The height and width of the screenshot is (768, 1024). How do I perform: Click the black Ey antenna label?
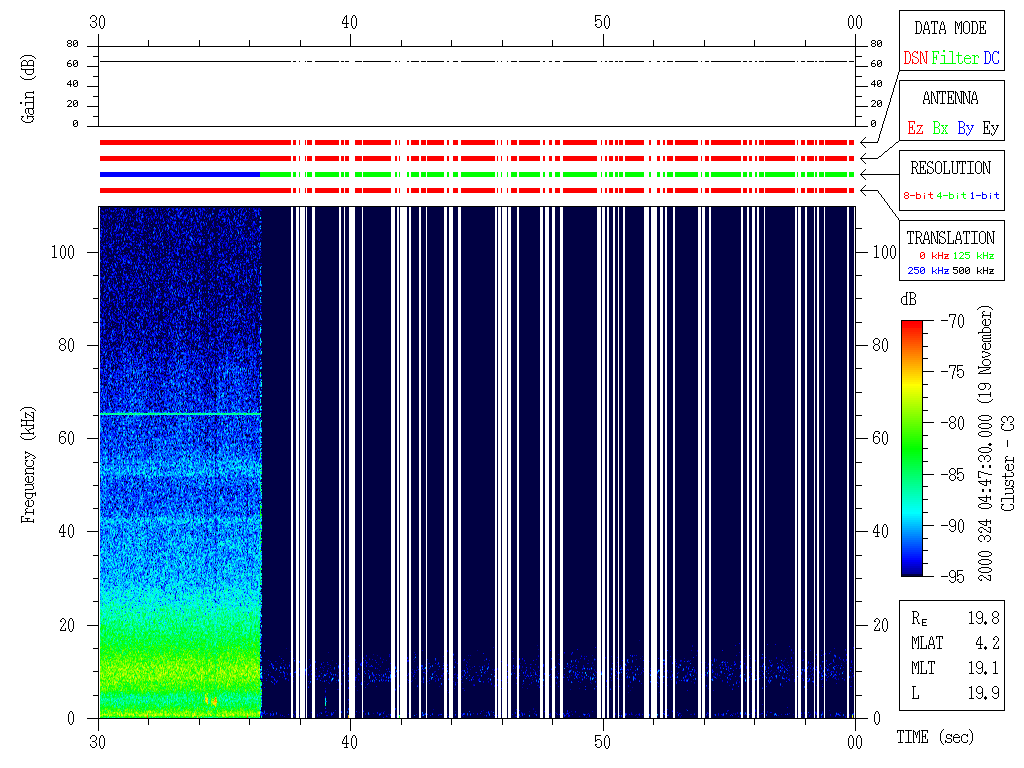(990, 129)
